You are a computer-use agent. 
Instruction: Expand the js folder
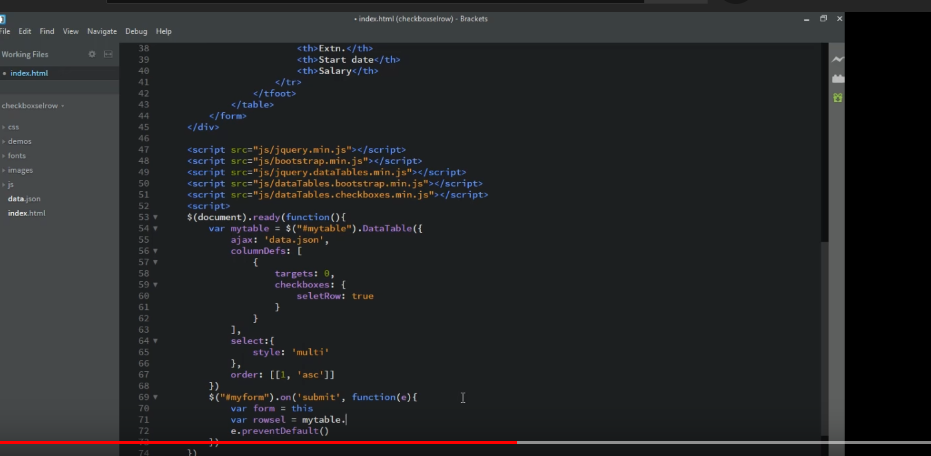pos(10,184)
